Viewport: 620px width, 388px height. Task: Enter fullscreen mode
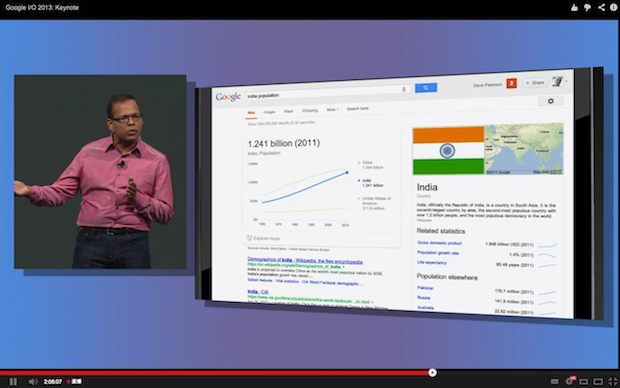point(613,382)
